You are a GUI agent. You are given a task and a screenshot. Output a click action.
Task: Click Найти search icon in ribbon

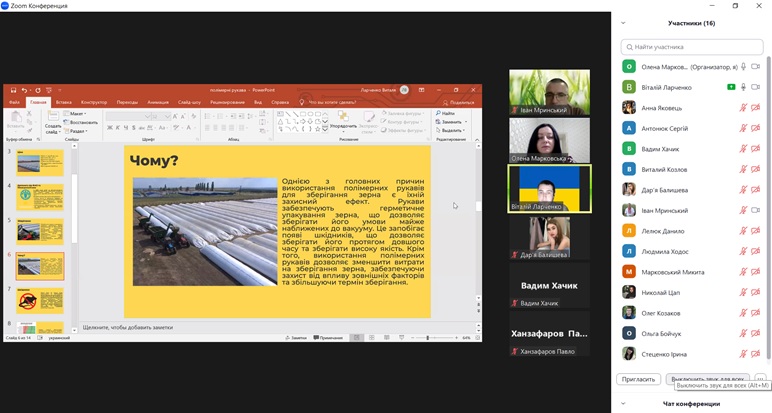438,113
